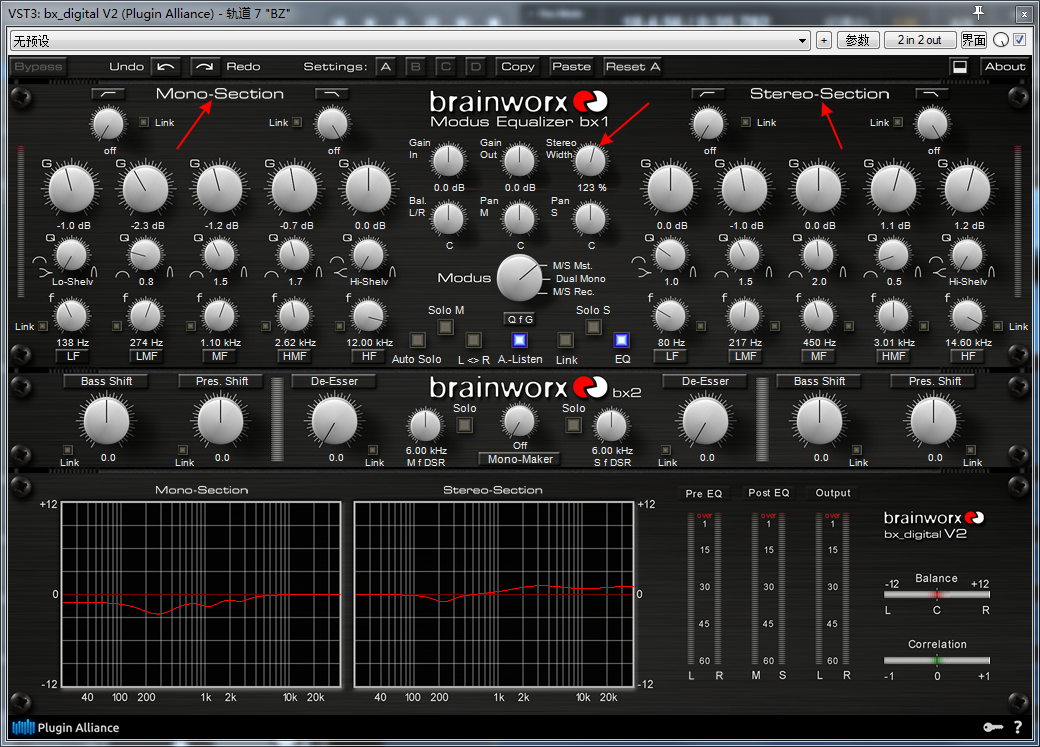Click the Gain Out knob

tap(519, 161)
